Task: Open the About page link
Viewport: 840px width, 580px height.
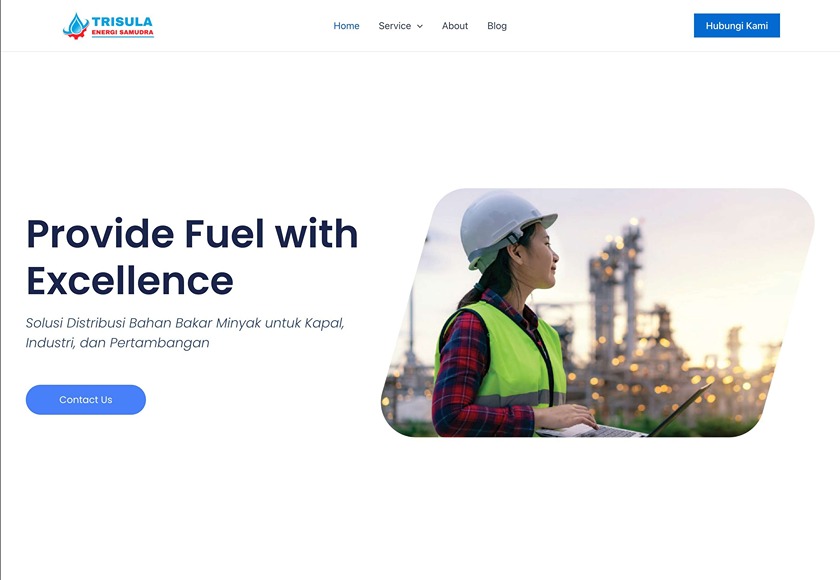Action: pos(455,26)
